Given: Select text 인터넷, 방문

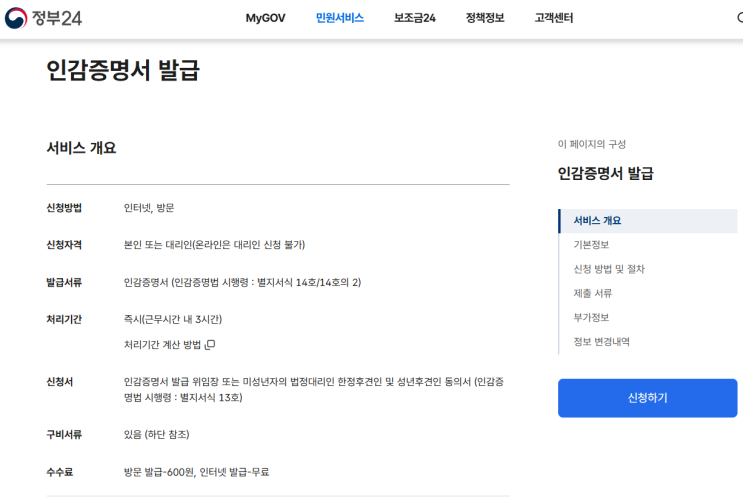Looking at the screenshot, I should [149, 208].
